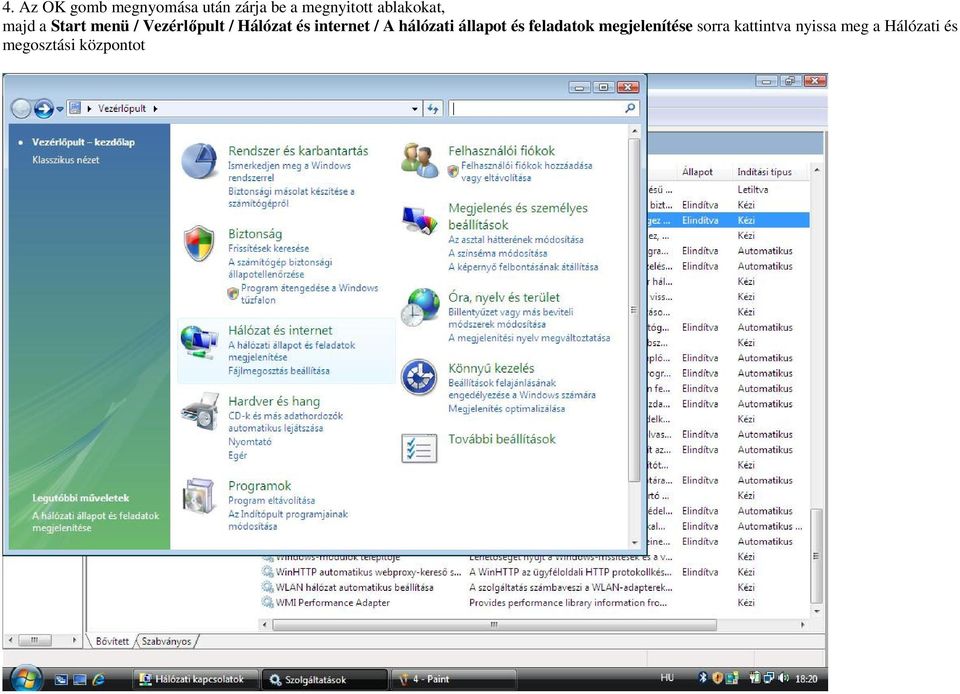The image size is (960, 694).
Task: Click the 18:20 taskbar clock
Action: click(x=806, y=679)
